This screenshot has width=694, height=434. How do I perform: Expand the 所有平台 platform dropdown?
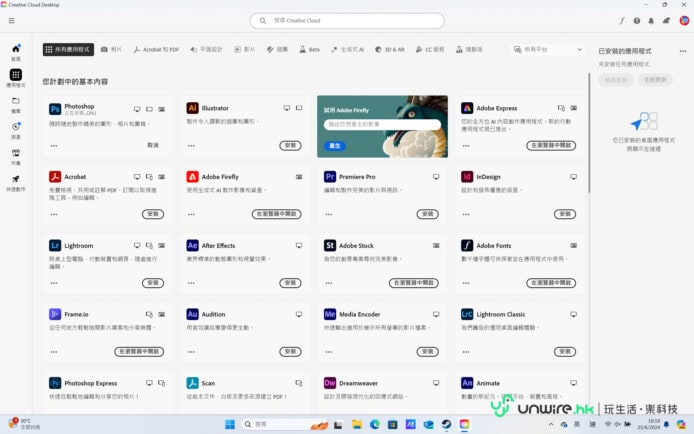point(547,49)
